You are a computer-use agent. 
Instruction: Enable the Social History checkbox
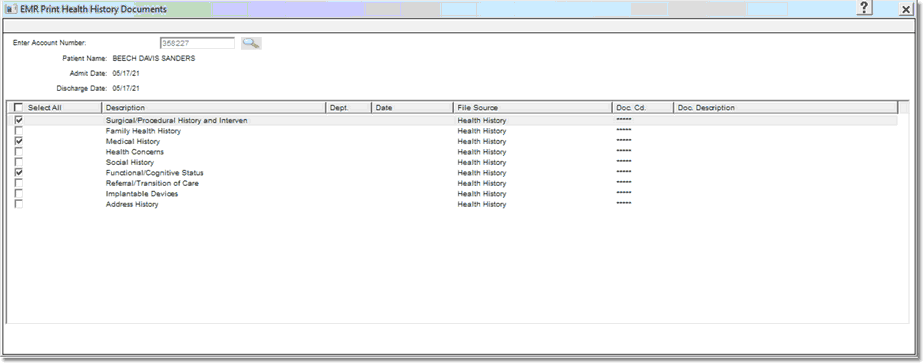pos(19,162)
